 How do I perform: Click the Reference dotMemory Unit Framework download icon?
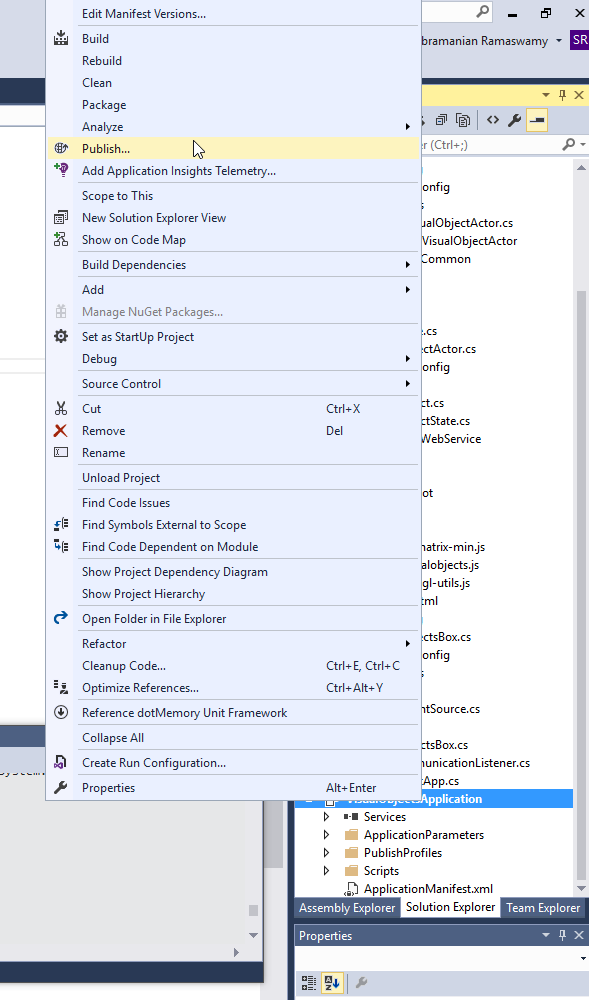[x=60, y=710]
